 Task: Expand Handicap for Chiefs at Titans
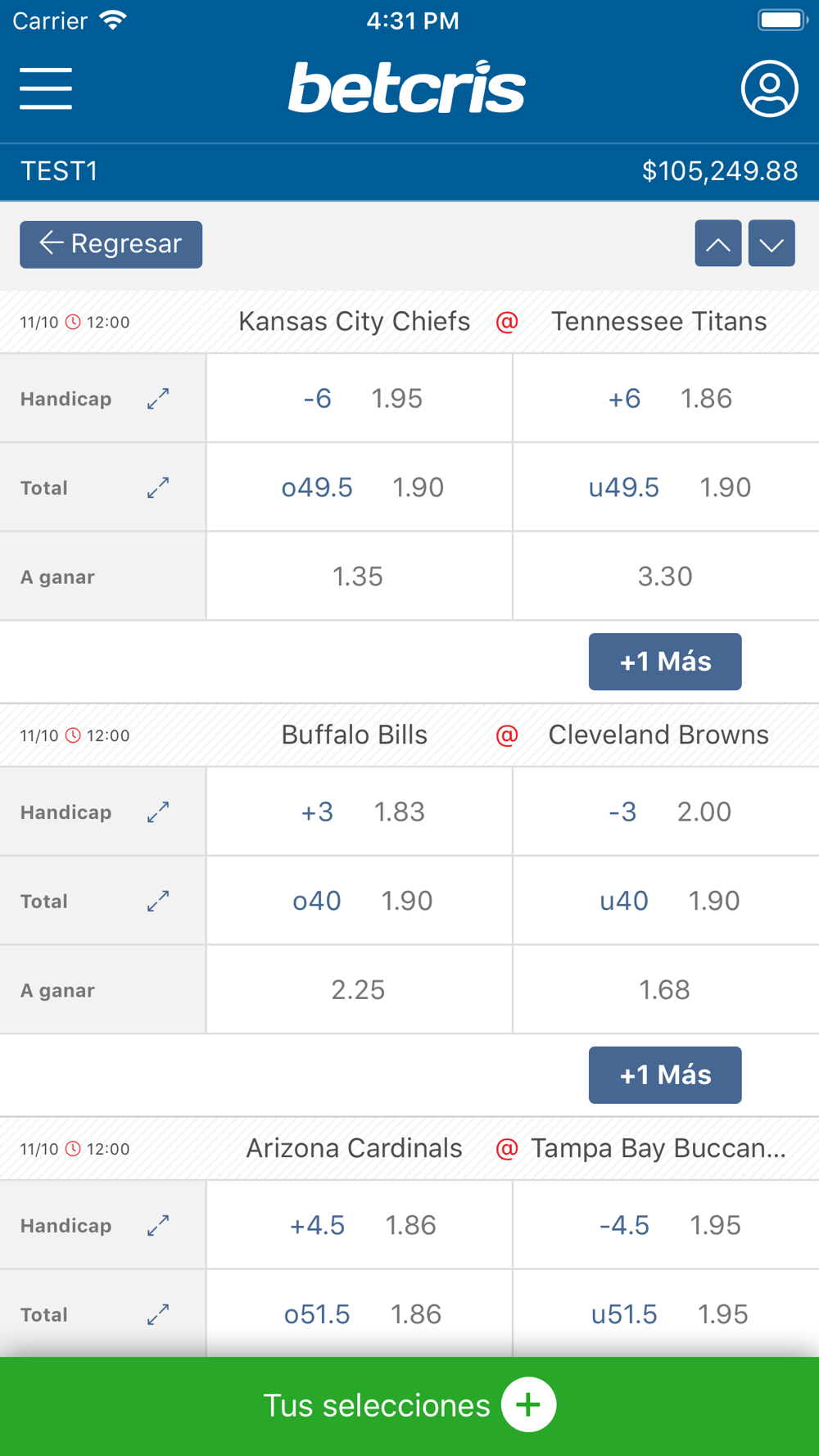pyautogui.click(x=158, y=399)
